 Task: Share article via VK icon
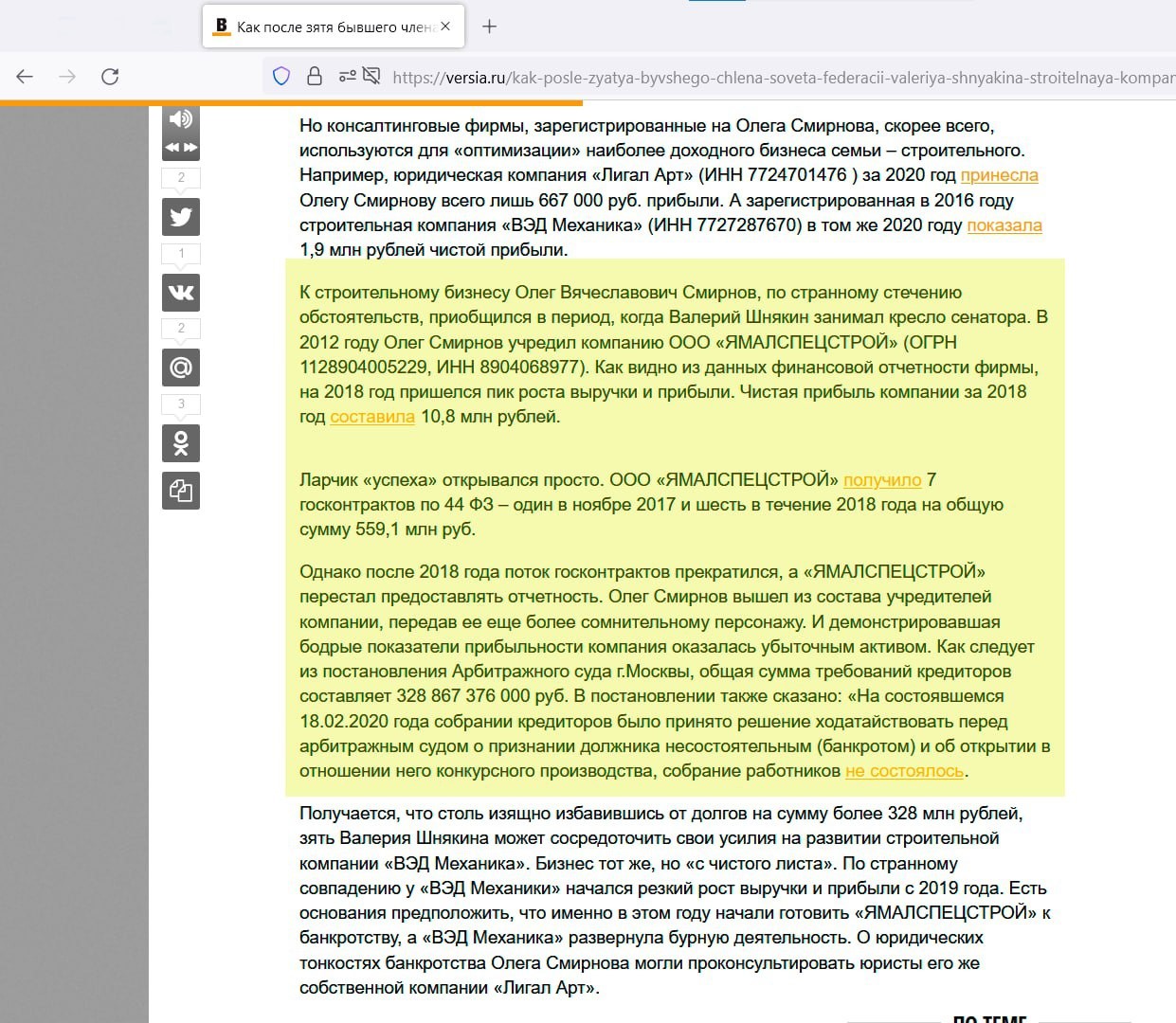coord(180,293)
